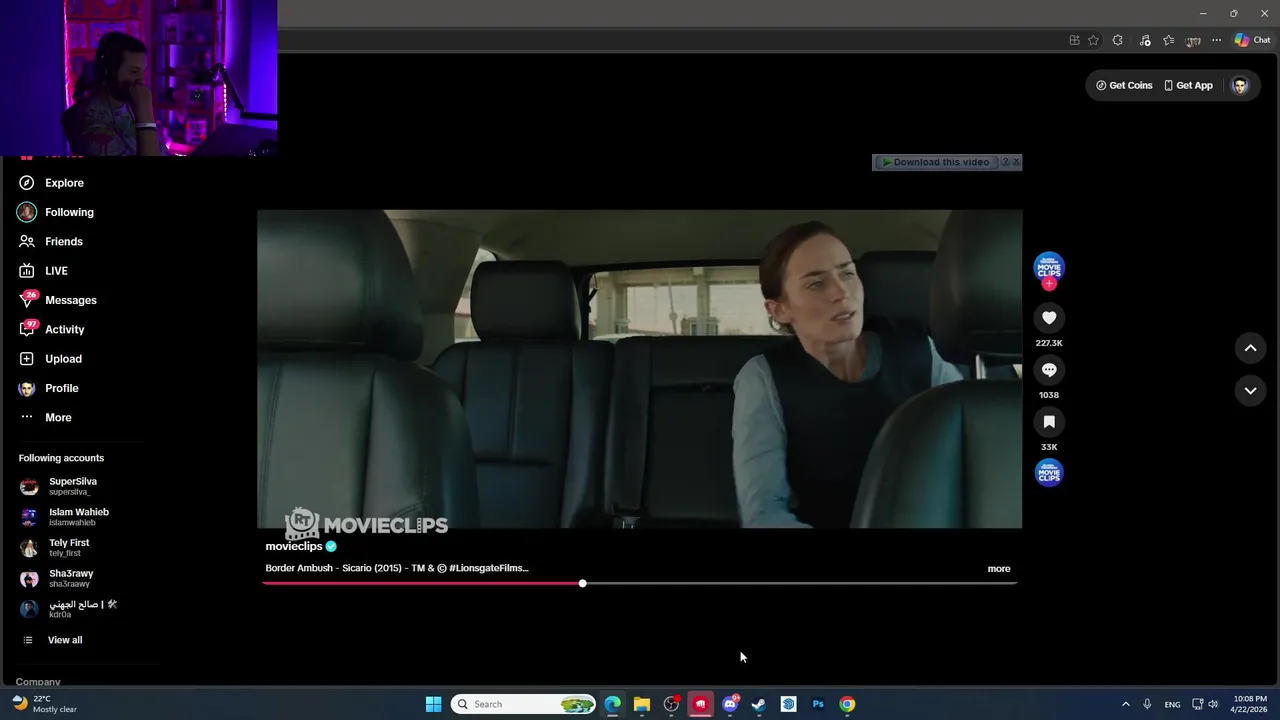Open Steam from the taskbar
The image size is (1280, 720).
pyautogui.click(x=759, y=704)
